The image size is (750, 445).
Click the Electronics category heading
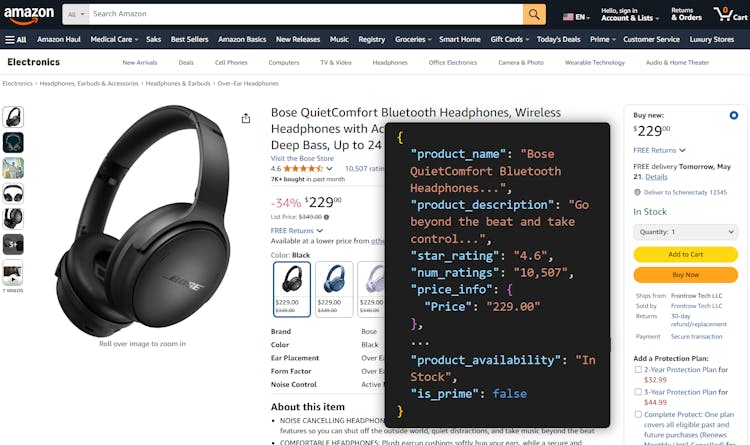pyautogui.click(x=33, y=62)
